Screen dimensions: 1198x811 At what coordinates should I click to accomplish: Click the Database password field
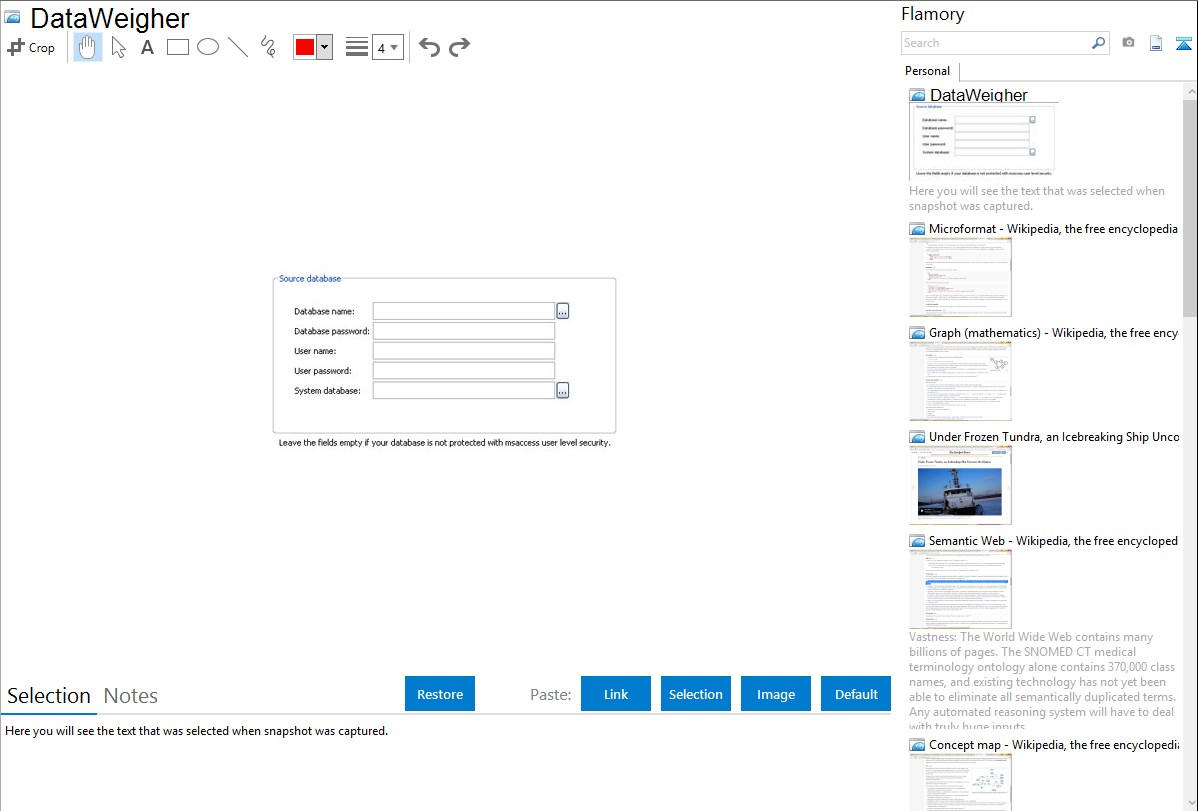click(x=464, y=331)
